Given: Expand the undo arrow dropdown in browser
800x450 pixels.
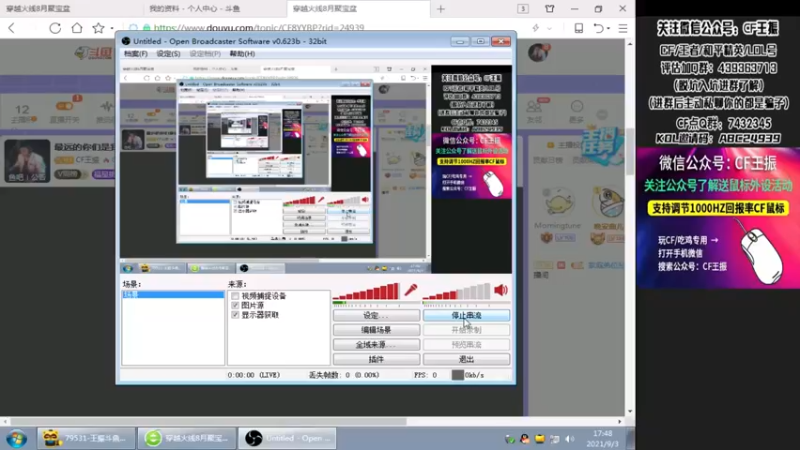Looking at the screenshot, I should pos(609,28).
